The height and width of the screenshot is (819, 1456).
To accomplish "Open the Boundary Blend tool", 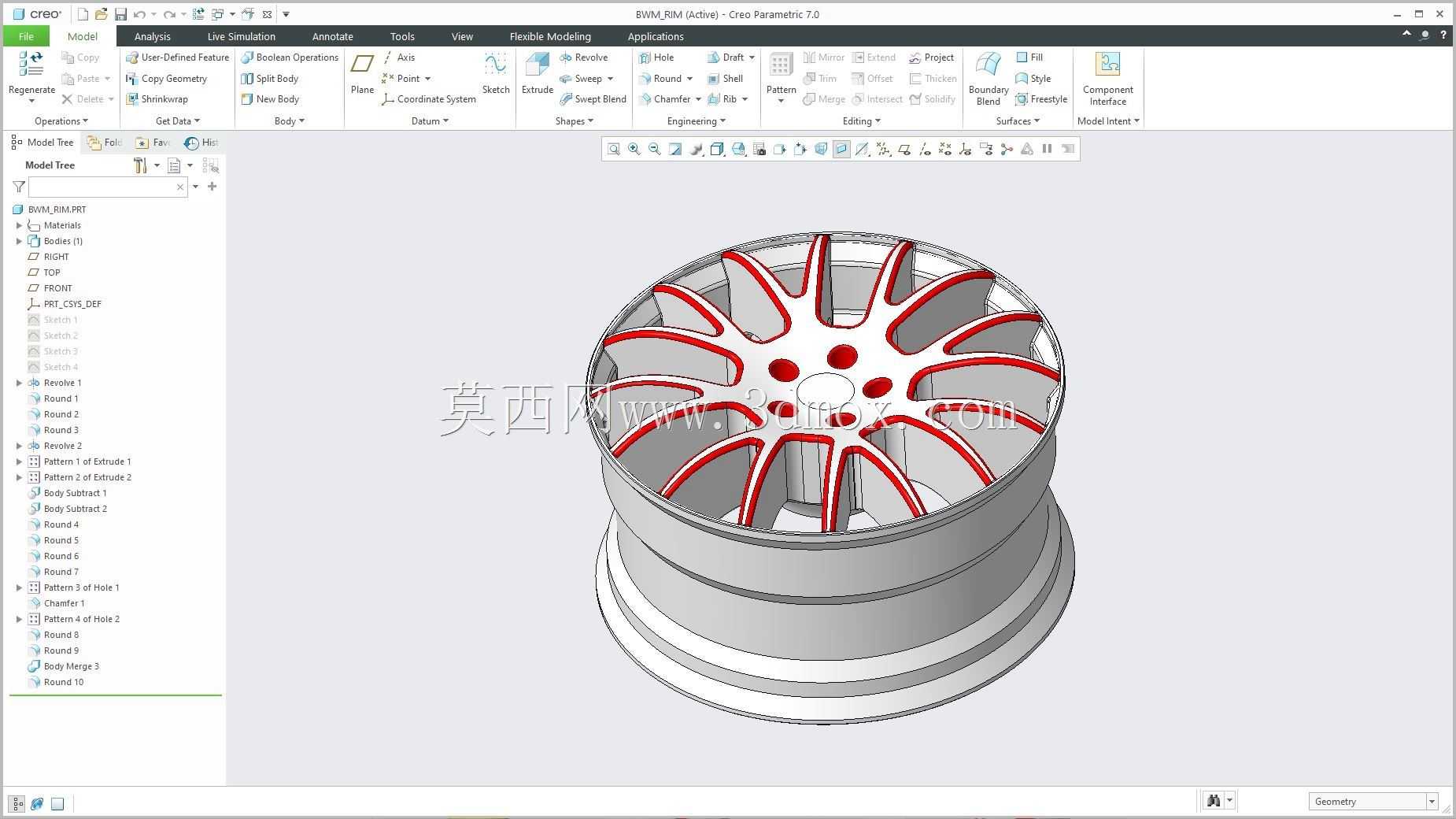I will pyautogui.click(x=989, y=79).
